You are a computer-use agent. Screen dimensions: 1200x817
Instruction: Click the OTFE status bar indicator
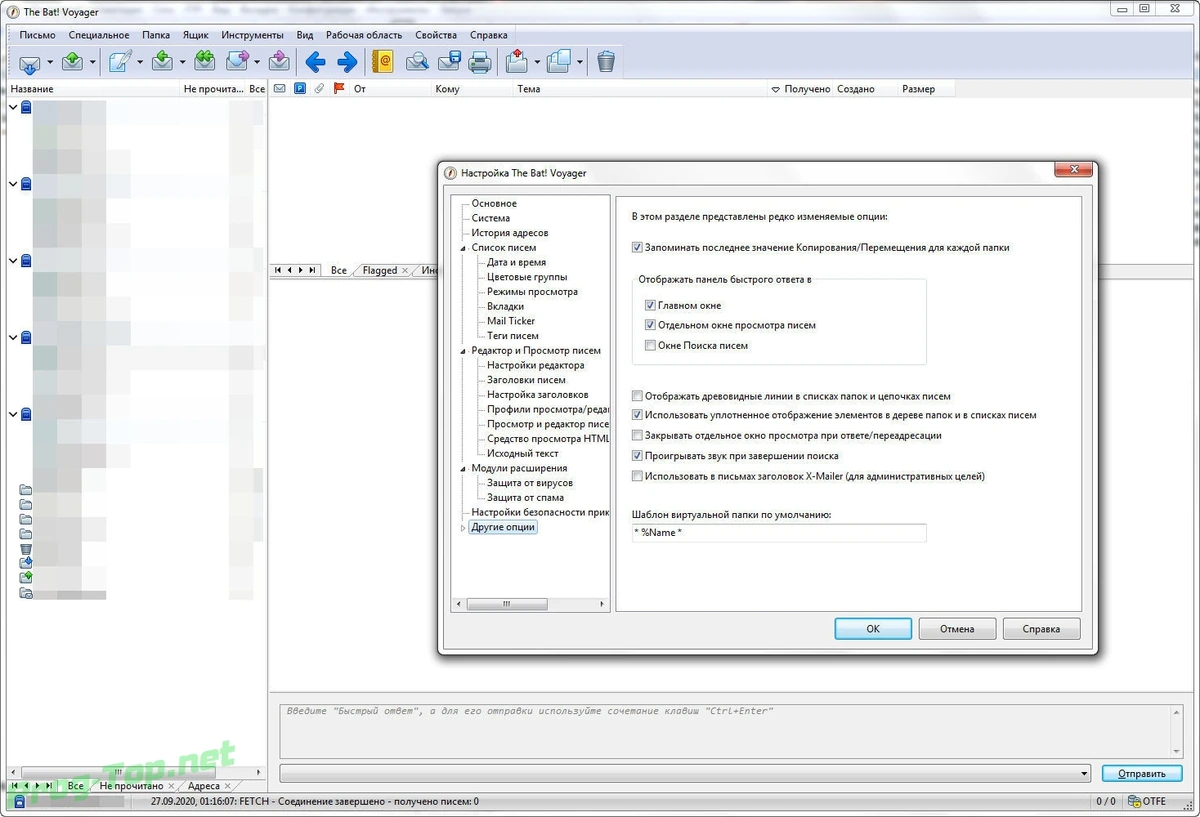pyautogui.click(x=1146, y=802)
